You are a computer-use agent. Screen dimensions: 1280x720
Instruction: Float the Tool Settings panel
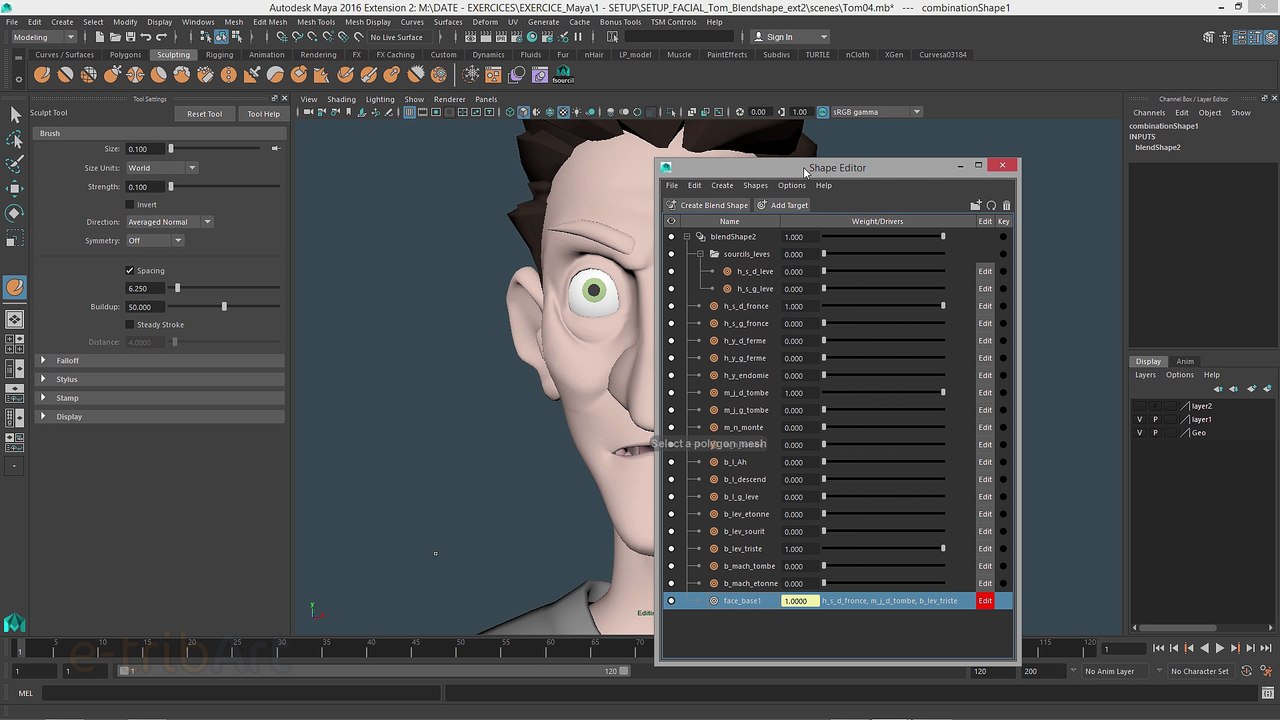click(x=275, y=99)
